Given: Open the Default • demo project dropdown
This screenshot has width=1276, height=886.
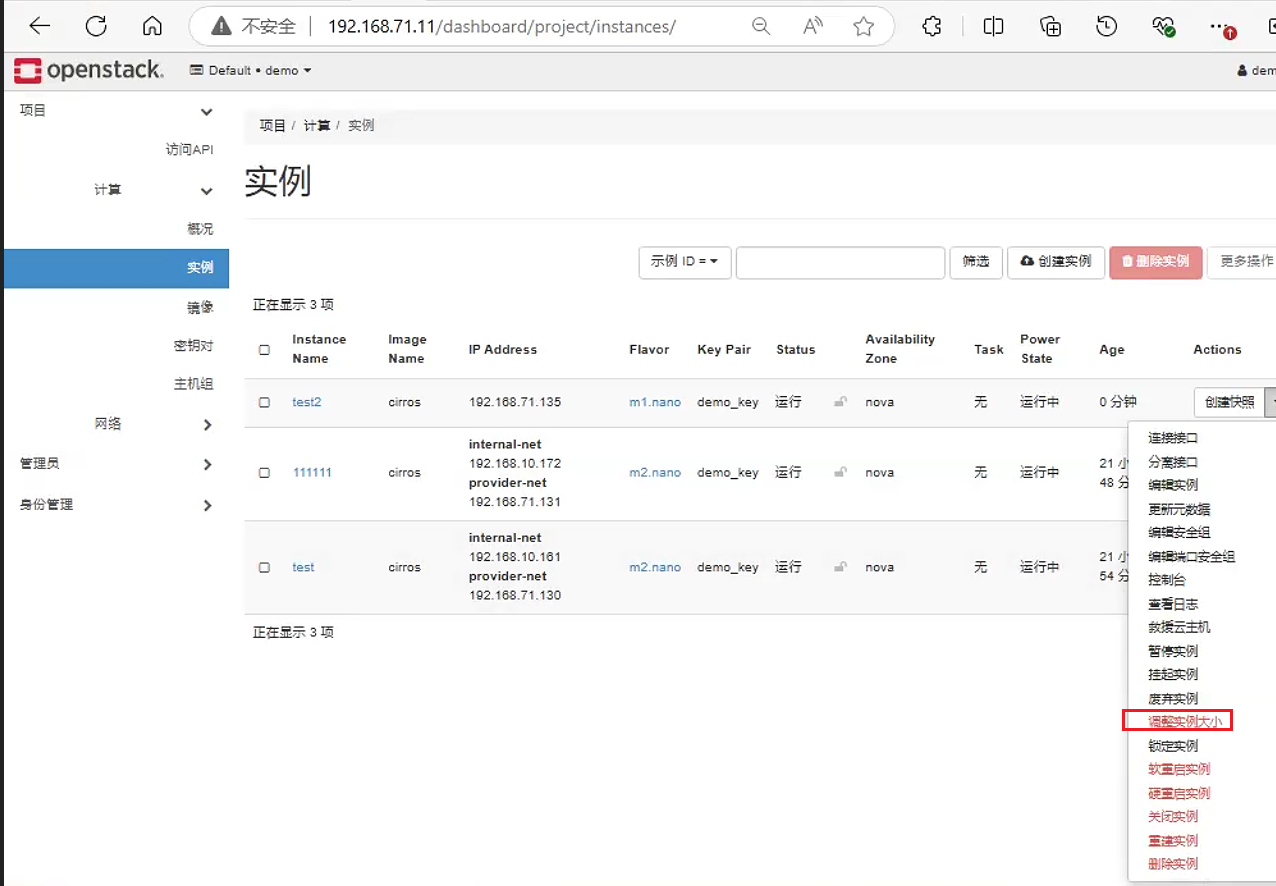Looking at the screenshot, I should 251,70.
